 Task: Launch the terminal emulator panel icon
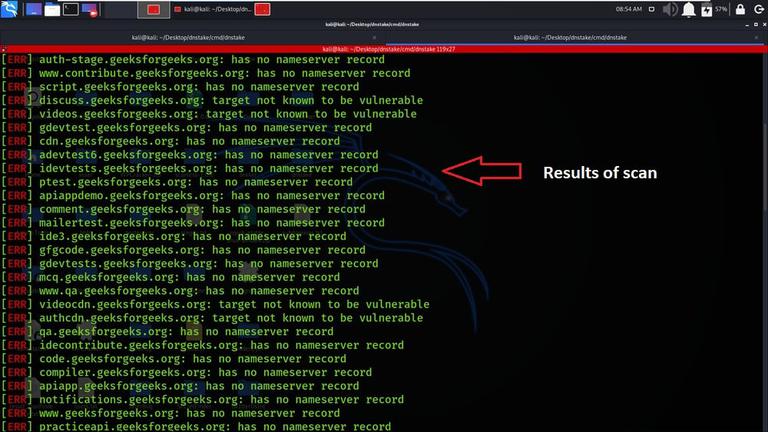point(71,9)
